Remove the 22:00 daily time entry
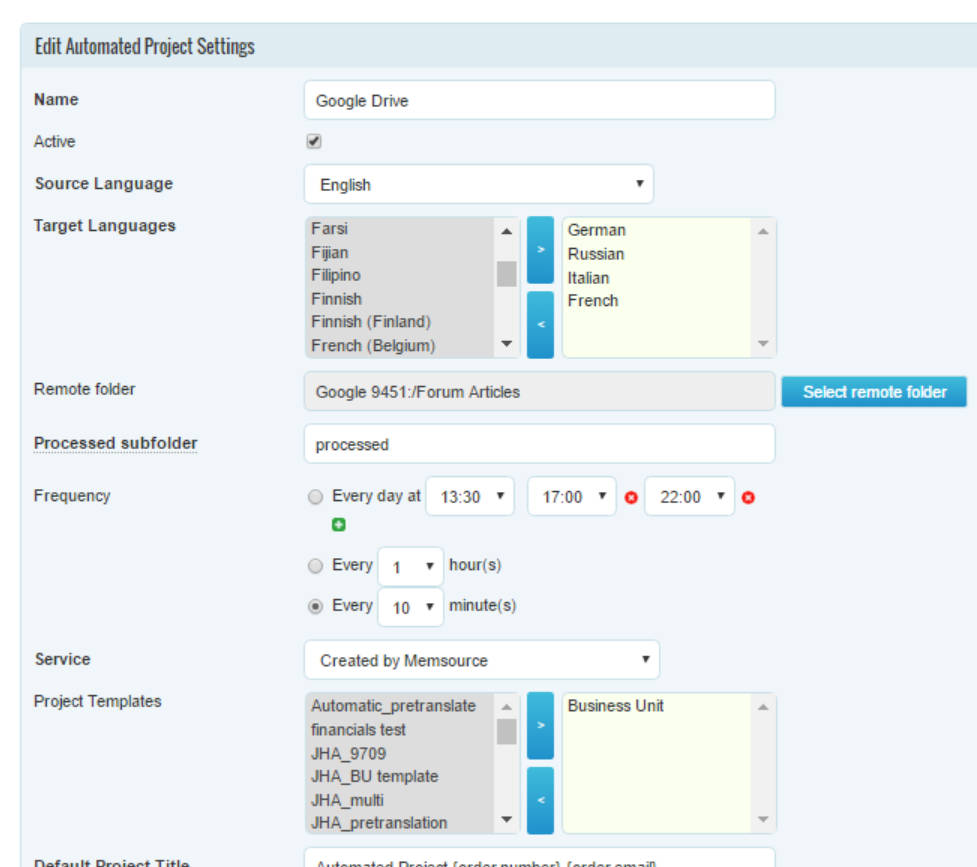 point(748,497)
